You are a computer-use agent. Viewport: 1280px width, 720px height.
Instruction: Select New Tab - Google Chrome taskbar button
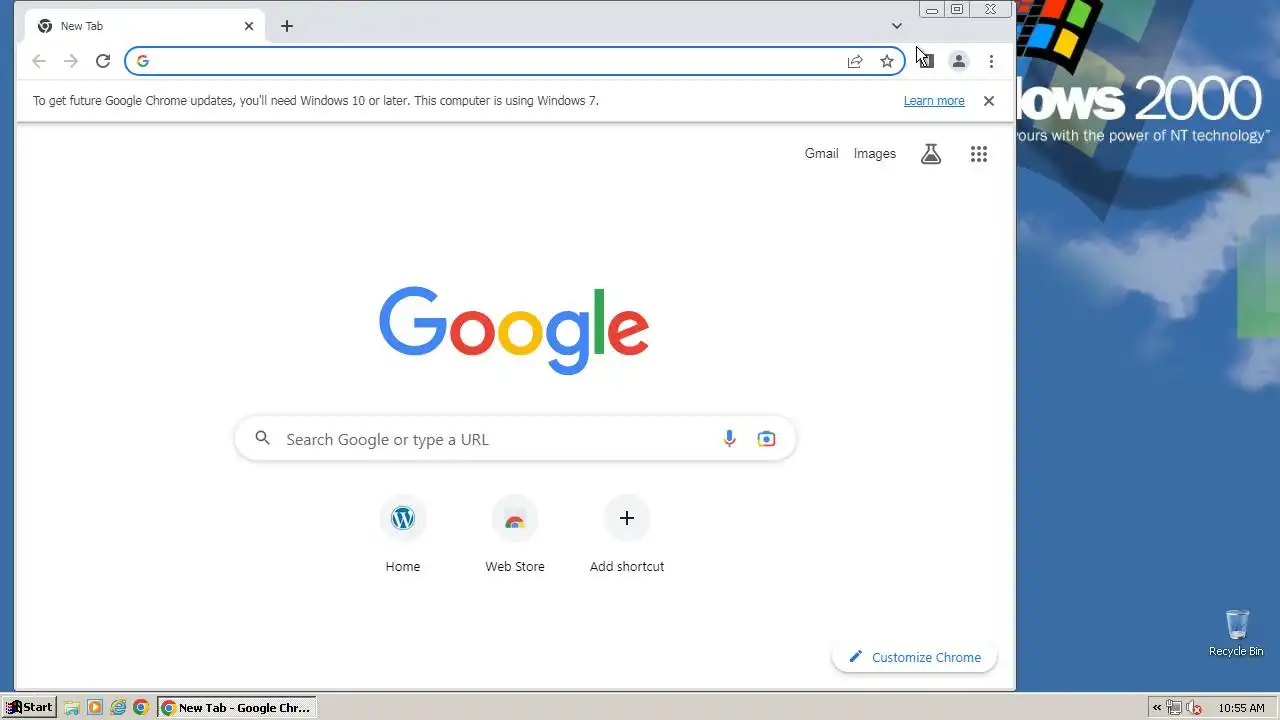(237, 707)
